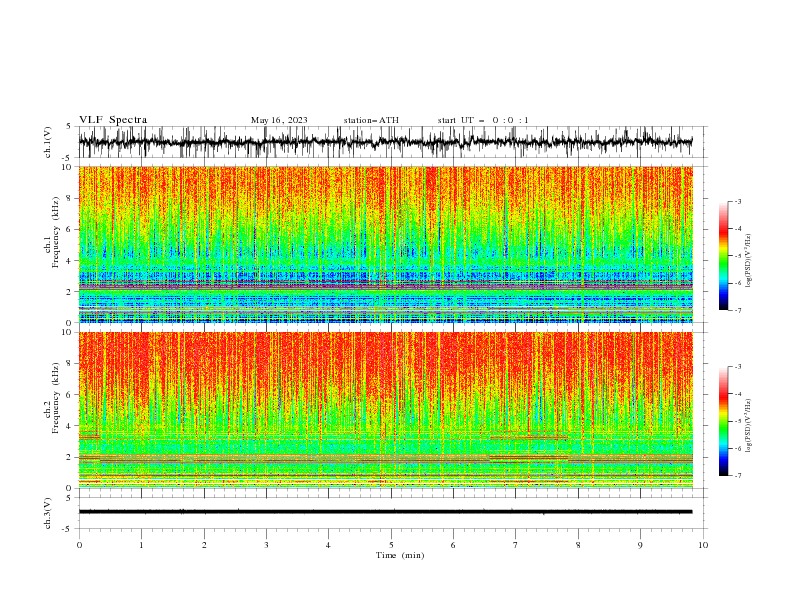The image size is (792, 612).
Task: Click the '1' tick on the time axis
Action: tap(141, 545)
